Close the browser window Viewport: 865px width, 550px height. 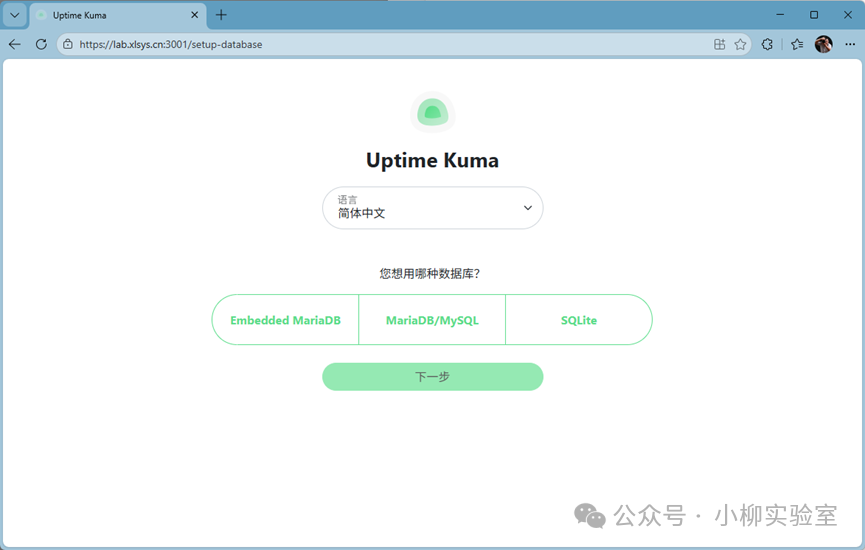848,15
